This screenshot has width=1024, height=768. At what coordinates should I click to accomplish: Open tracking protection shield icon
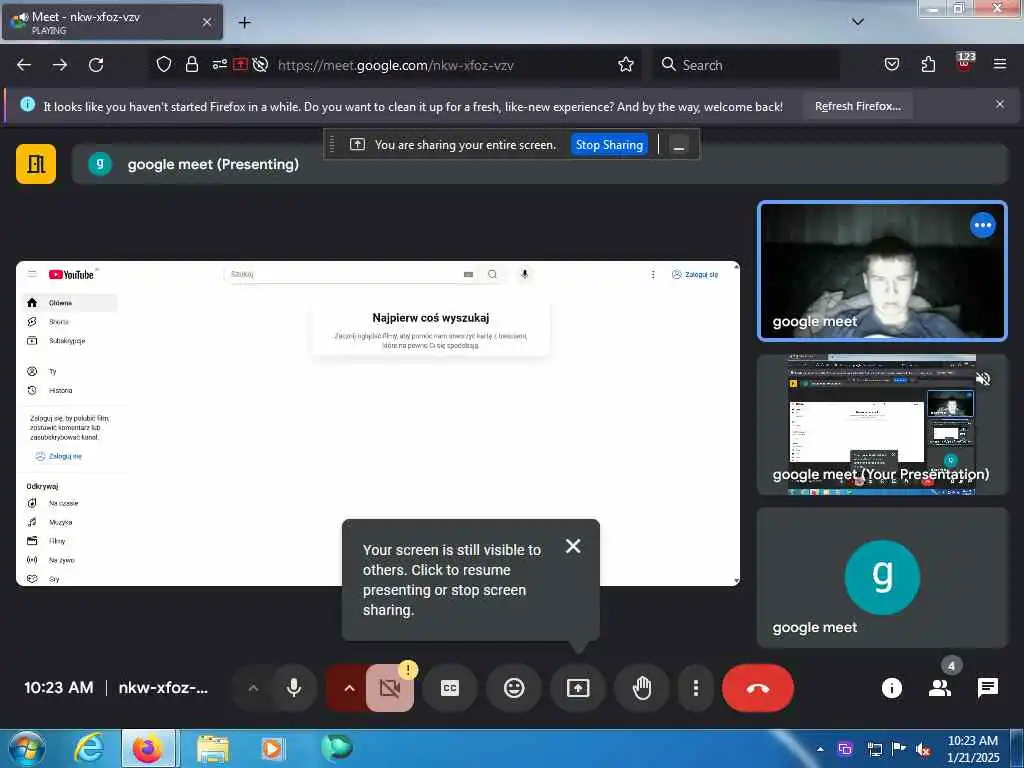(x=164, y=65)
